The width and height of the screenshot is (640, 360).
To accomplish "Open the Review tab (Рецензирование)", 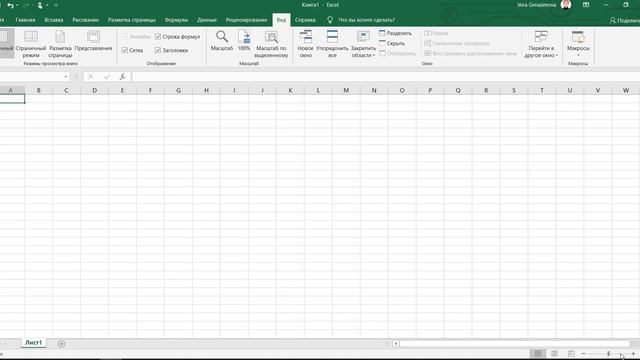I will [247, 20].
